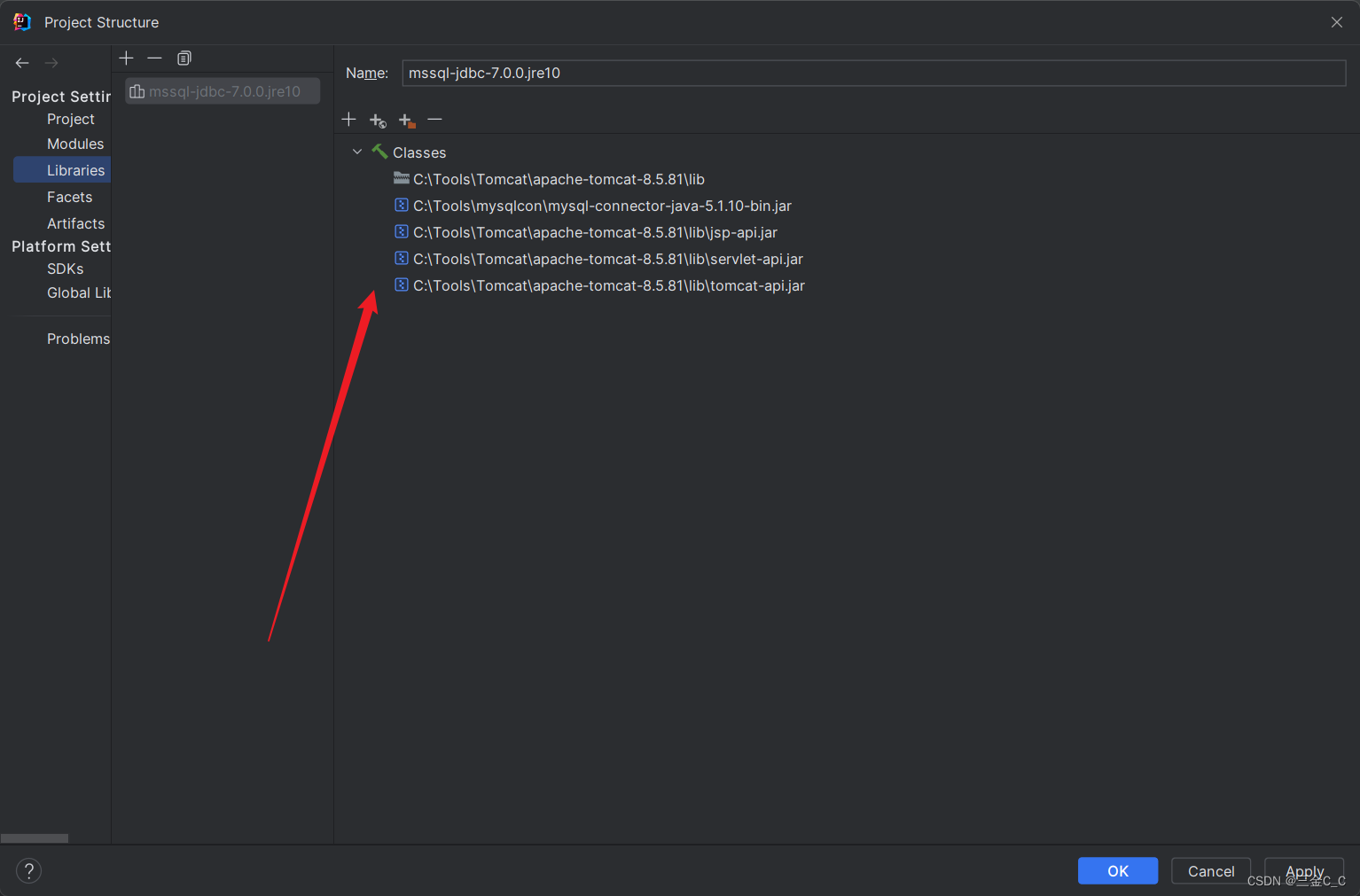Confirm with the OK button
Image resolution: width=1360 pixels, height=896 pixels.
pyautogui.click(x=1118, y=871)
